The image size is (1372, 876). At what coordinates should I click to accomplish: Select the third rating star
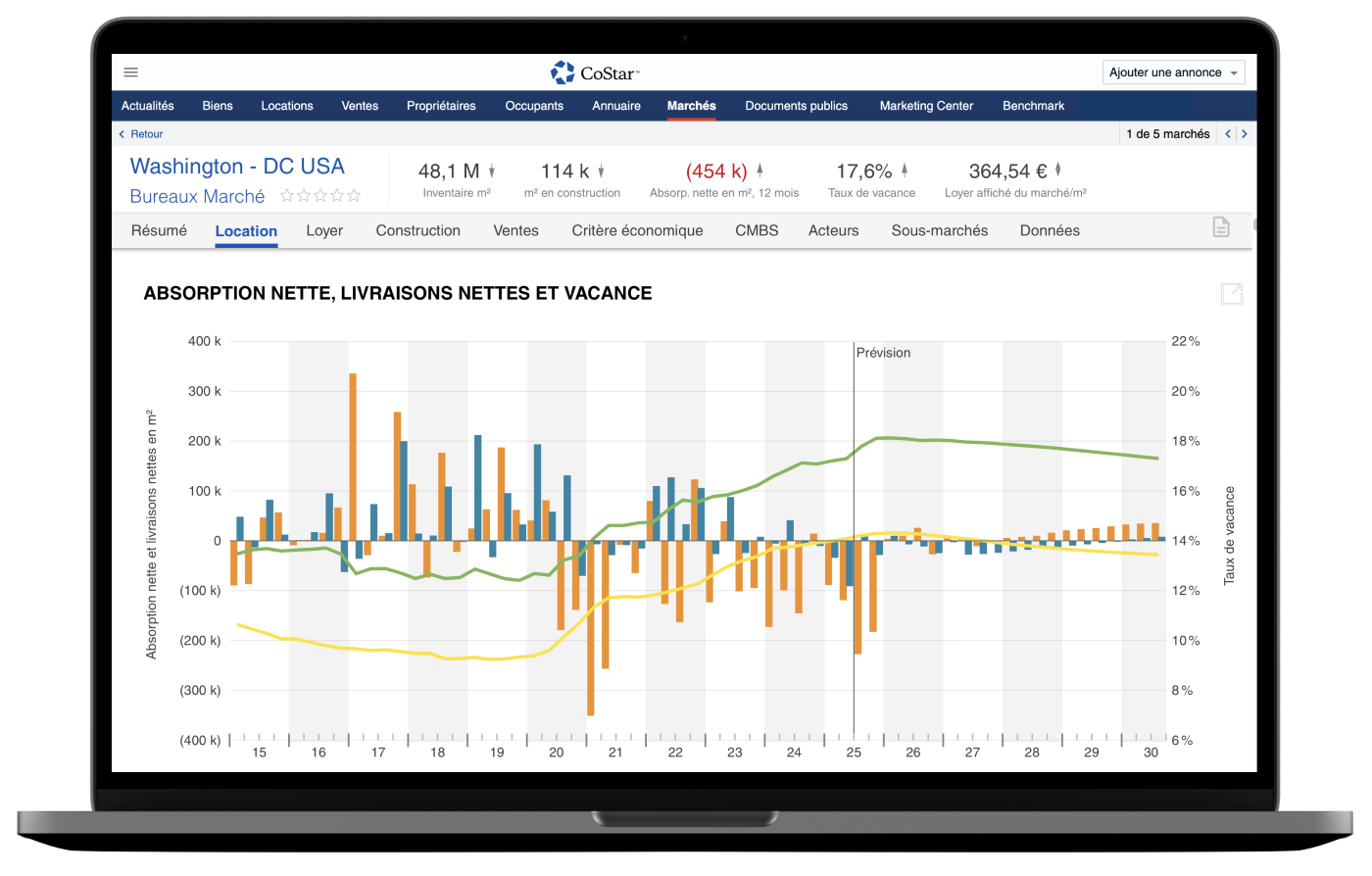[x=320, y=196]
